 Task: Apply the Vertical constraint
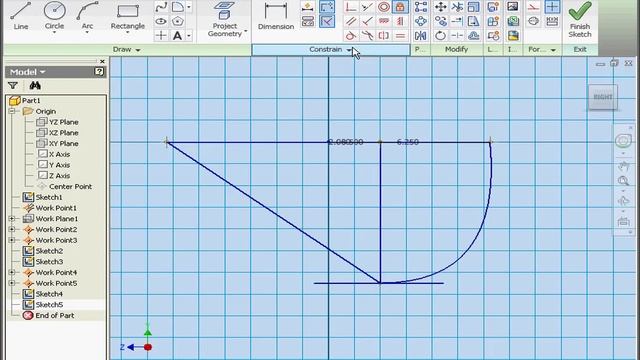pyautogui.click(x=400, y=21)
